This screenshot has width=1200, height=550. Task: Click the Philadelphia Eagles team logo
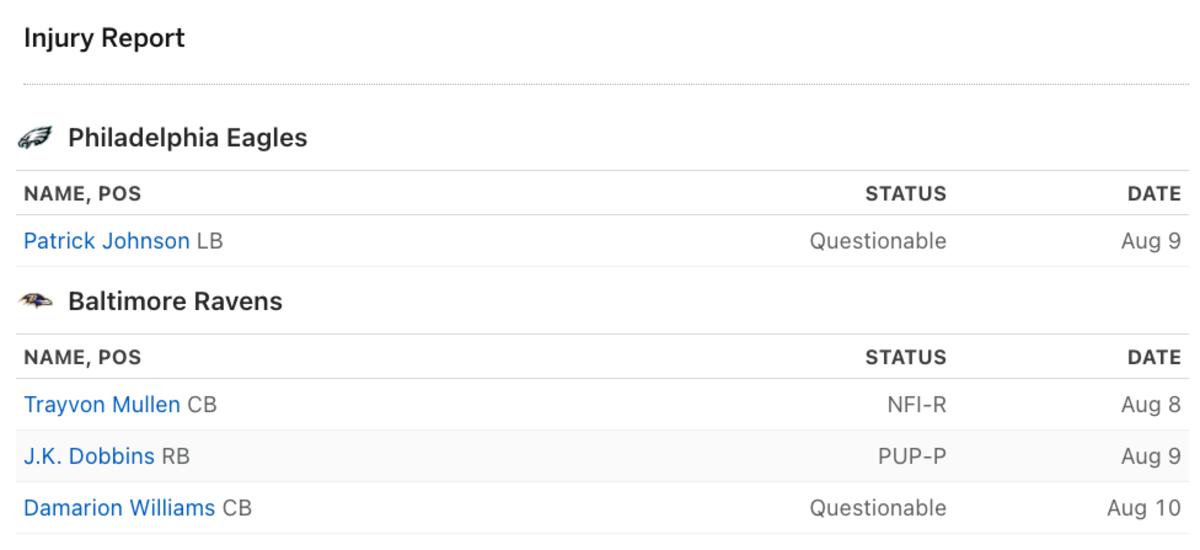[35, 138]
